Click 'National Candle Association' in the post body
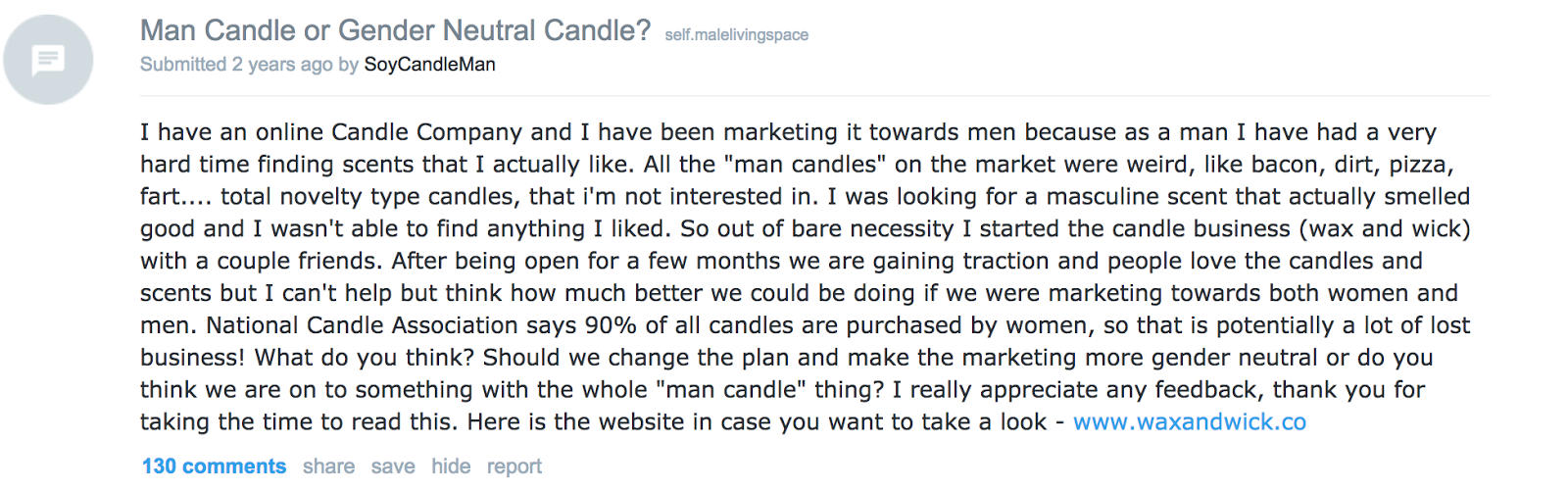 click(x=362, y=325)
